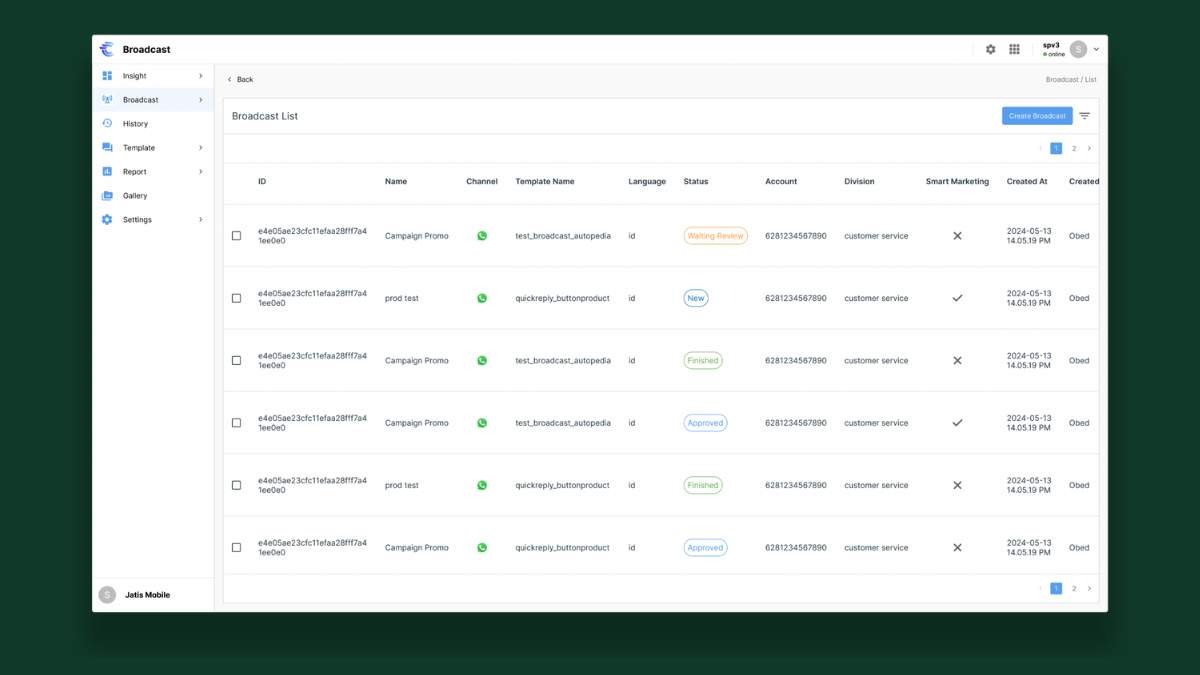This screenshot has width=1200, height=675.
Task: Click next page arrow in bottom pagination
Action: 1089,589
